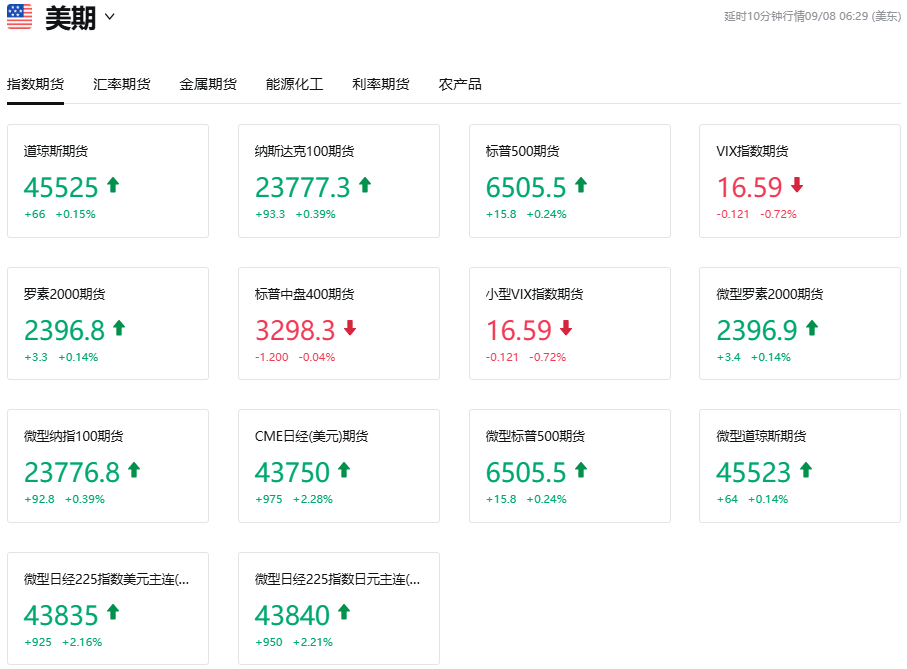The image size is (907, 669).
Task: Click the price 43750
Action: pos(292,472)
